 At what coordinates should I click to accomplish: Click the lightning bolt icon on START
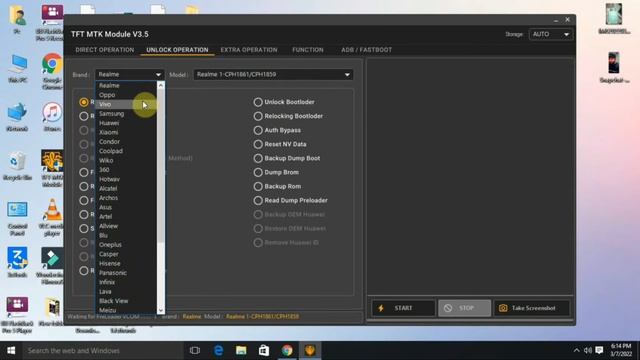pos(381,308)
